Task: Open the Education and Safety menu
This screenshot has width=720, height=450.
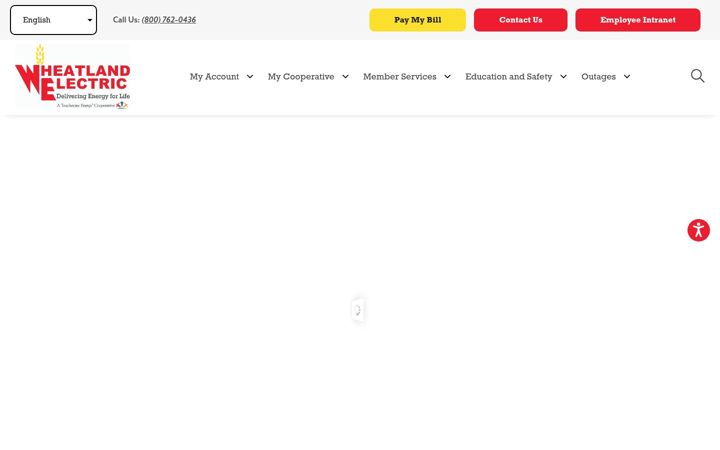Action: point(508,77)
